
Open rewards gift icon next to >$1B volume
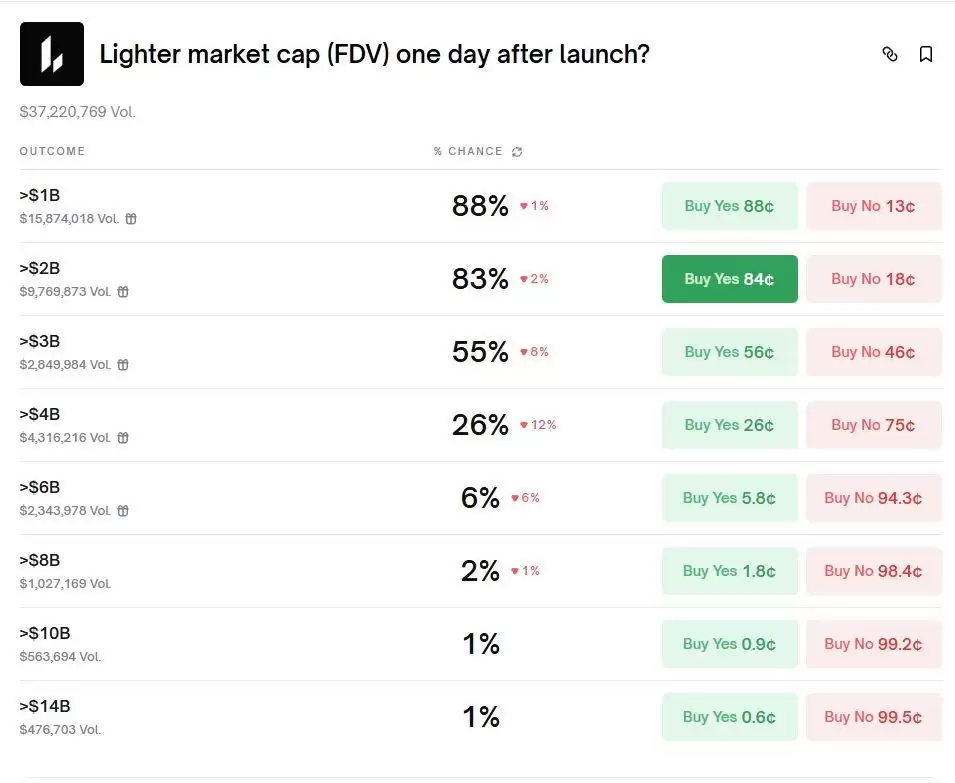click(131, 218)
